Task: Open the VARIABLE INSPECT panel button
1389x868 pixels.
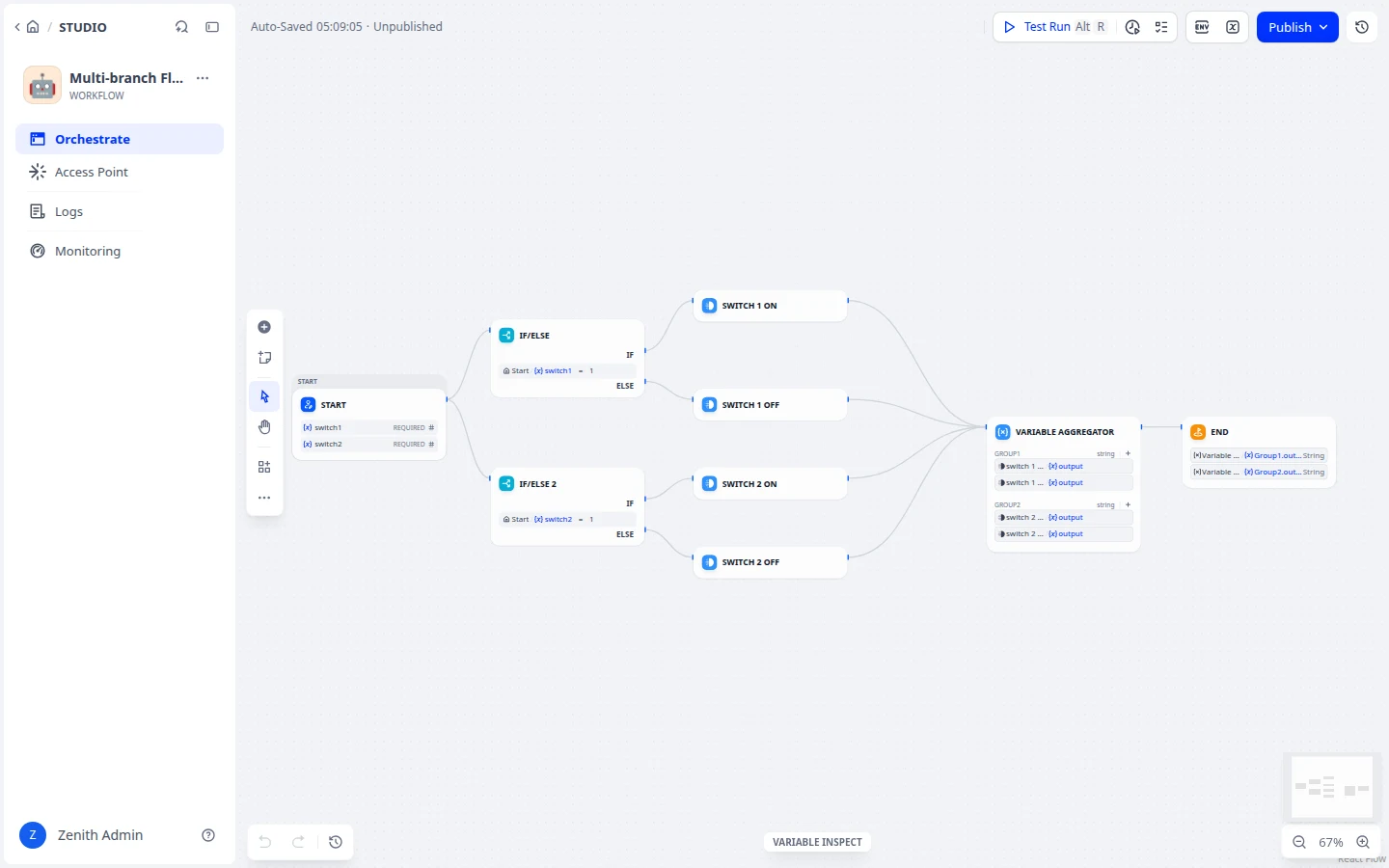Action: pyautogui.click(x=817, y=842)
